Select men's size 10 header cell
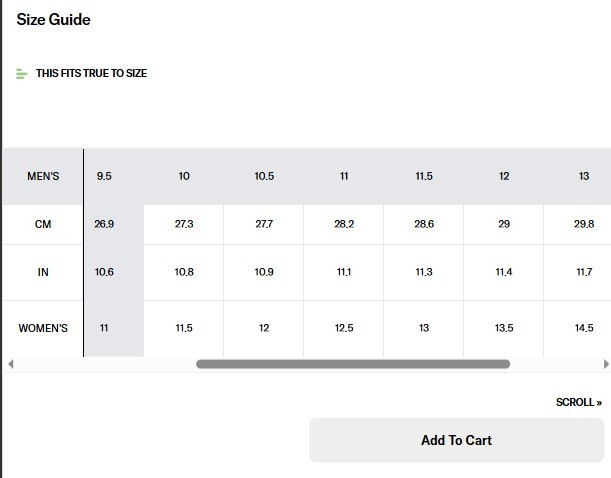Viewport: 611px width, 478px height. click(x=184, y=176)
